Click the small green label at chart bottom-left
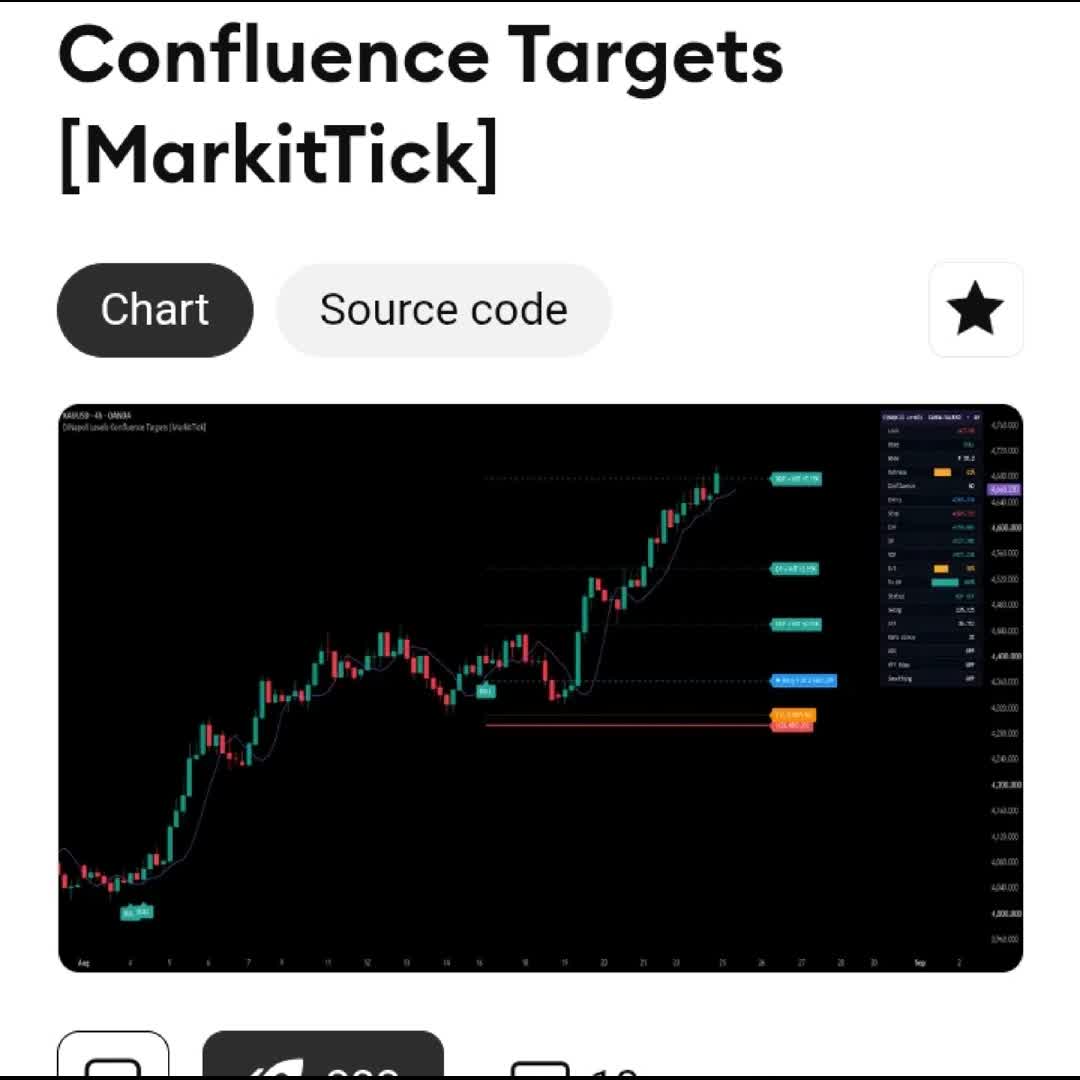This screenshot has width=1080, height=1080. [x=136, y=913]
